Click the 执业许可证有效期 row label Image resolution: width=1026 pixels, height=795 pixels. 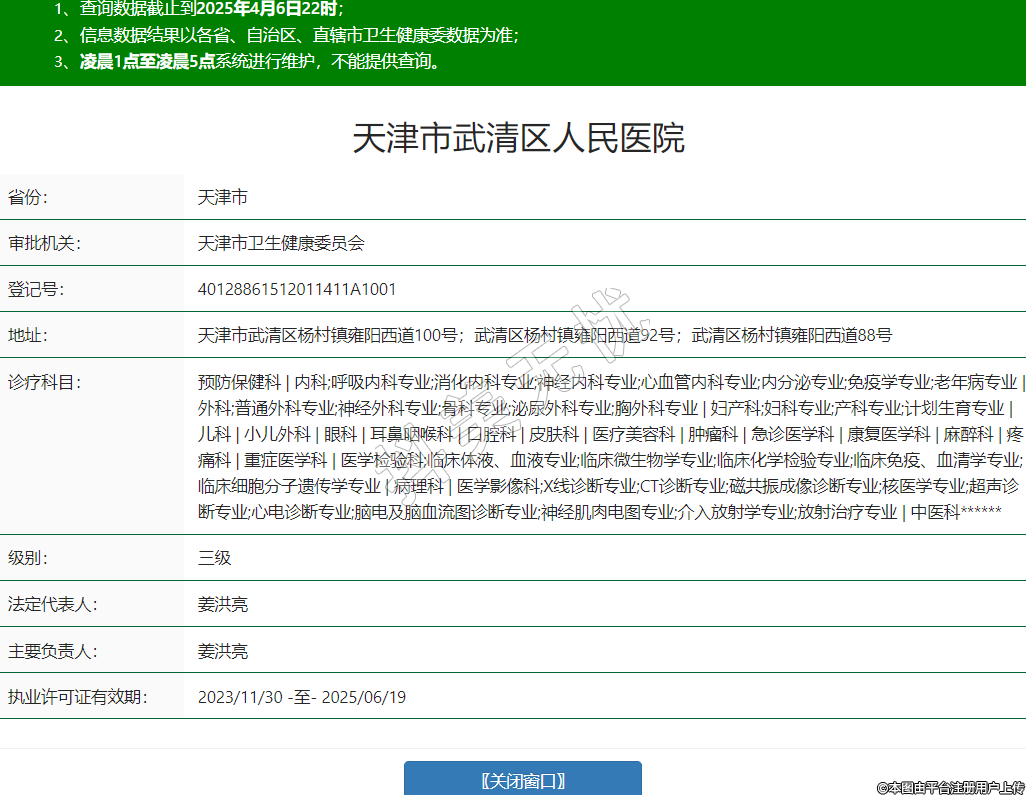pos(76,697)
